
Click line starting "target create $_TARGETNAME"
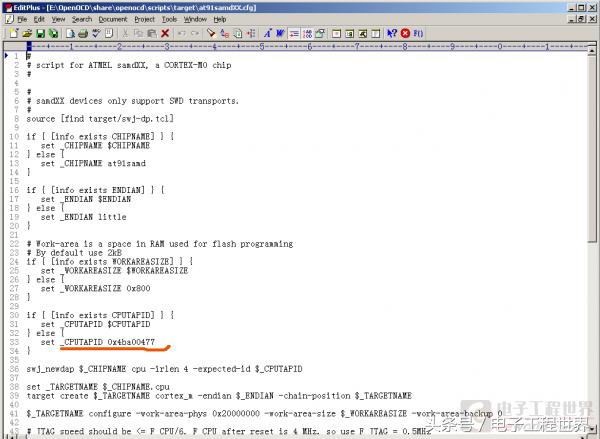click(x=219, y=396)
